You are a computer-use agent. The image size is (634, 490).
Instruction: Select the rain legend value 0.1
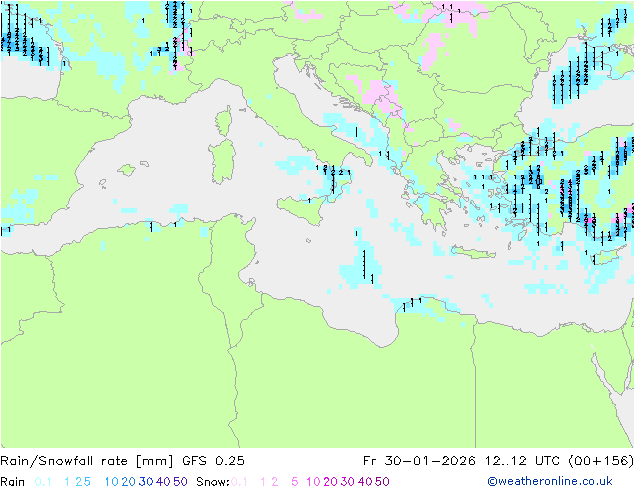tap(43, 482)
